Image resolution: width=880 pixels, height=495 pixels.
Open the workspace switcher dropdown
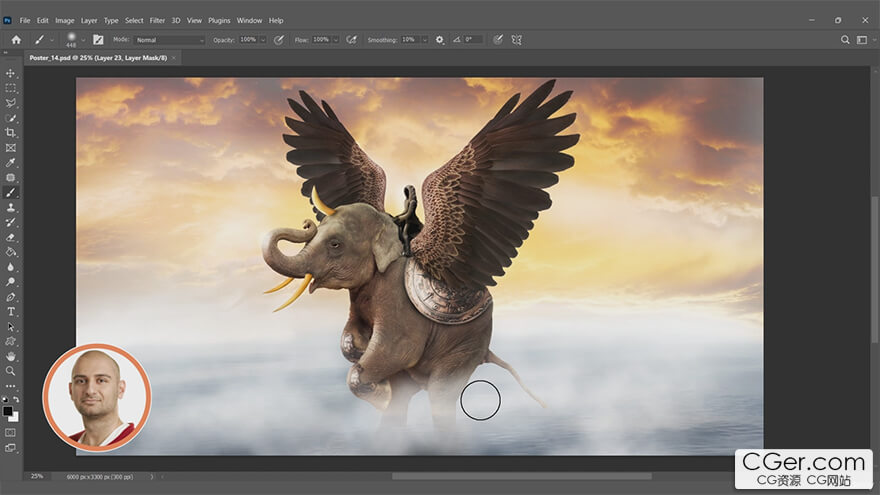864,40
